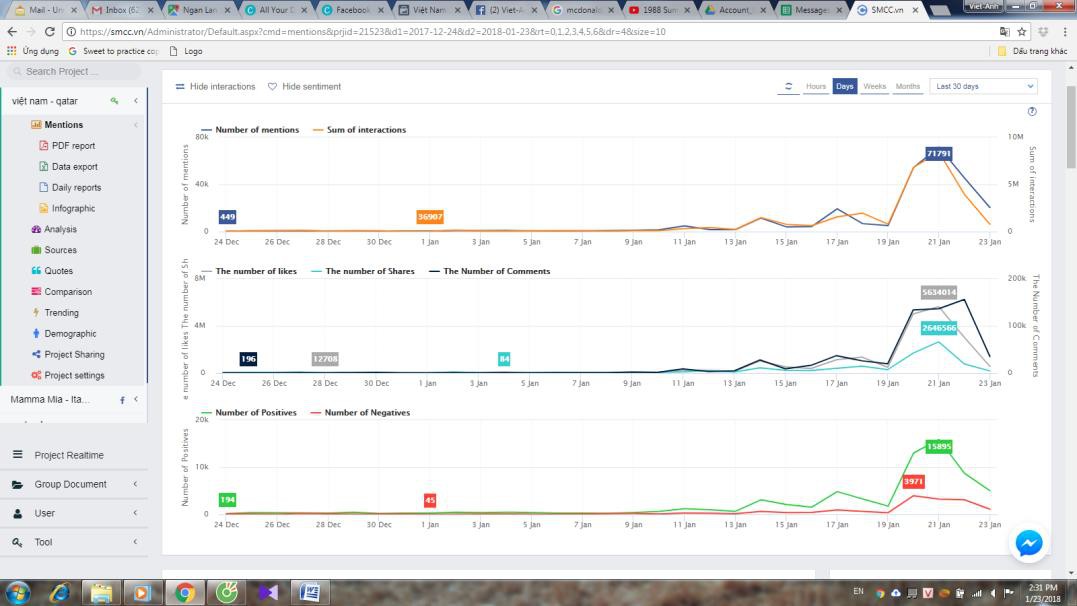Image resolution: width=1077 pixels, height=606 pixels.
Task: Open Project Realtime
Action: pyautogui.click(x=68, y=455)
